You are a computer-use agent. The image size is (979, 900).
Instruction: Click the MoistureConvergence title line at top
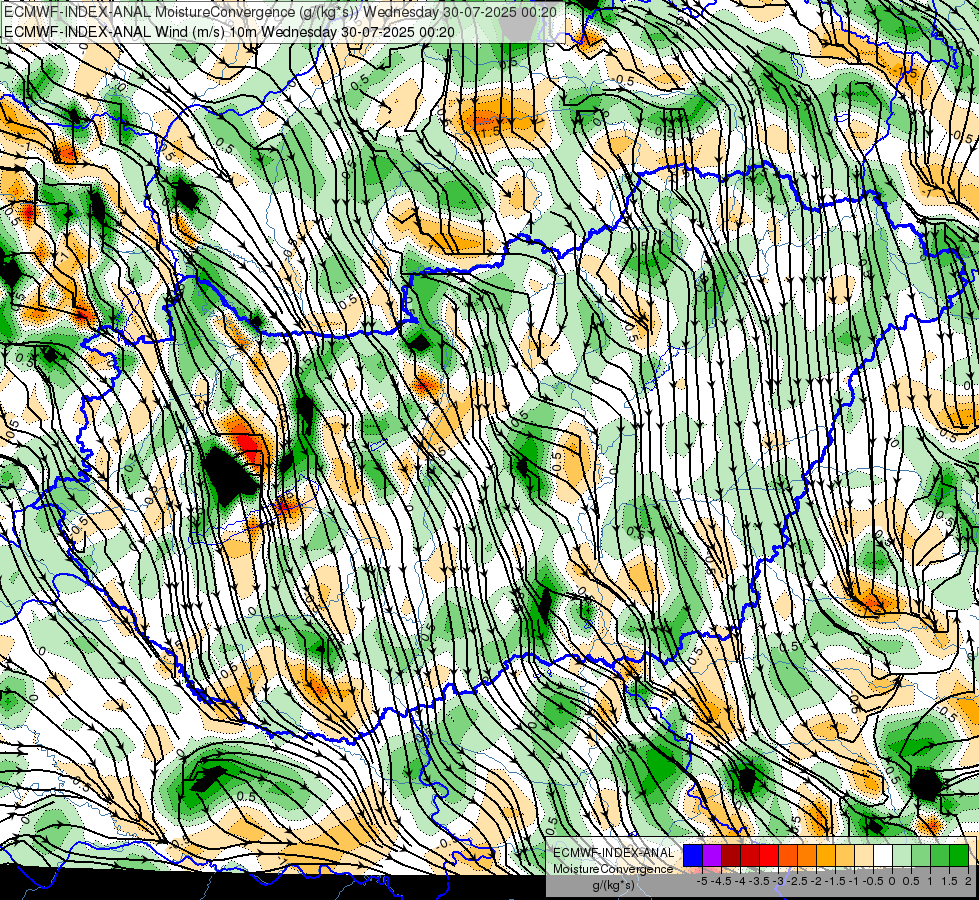pos(280,11)
